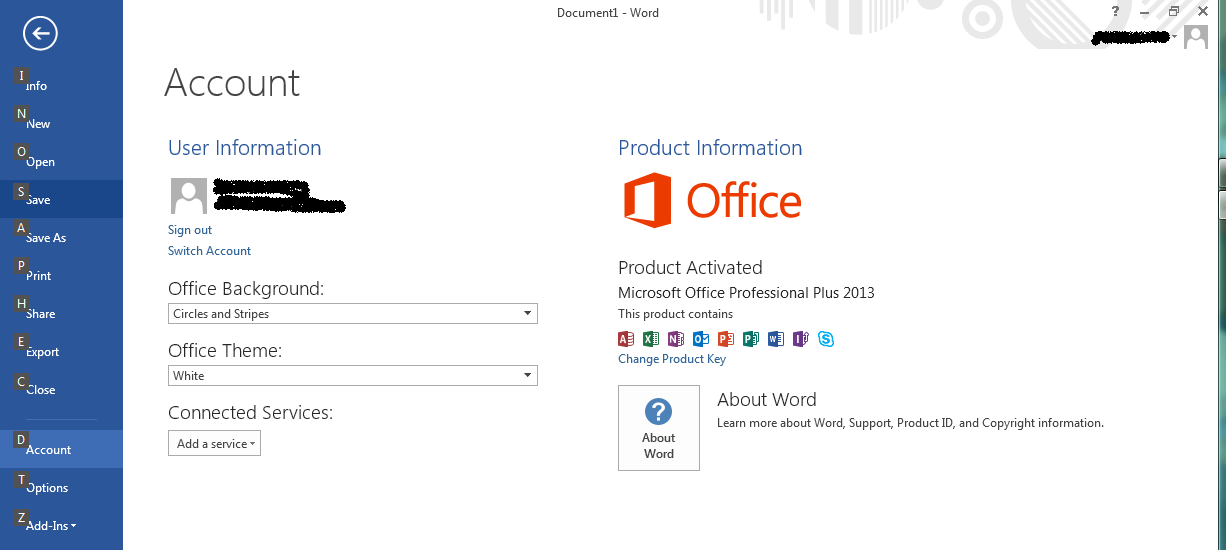Open Help with the question mark icon
The width and height of the screenshot is (1226, 550).
click(1115, 12)
